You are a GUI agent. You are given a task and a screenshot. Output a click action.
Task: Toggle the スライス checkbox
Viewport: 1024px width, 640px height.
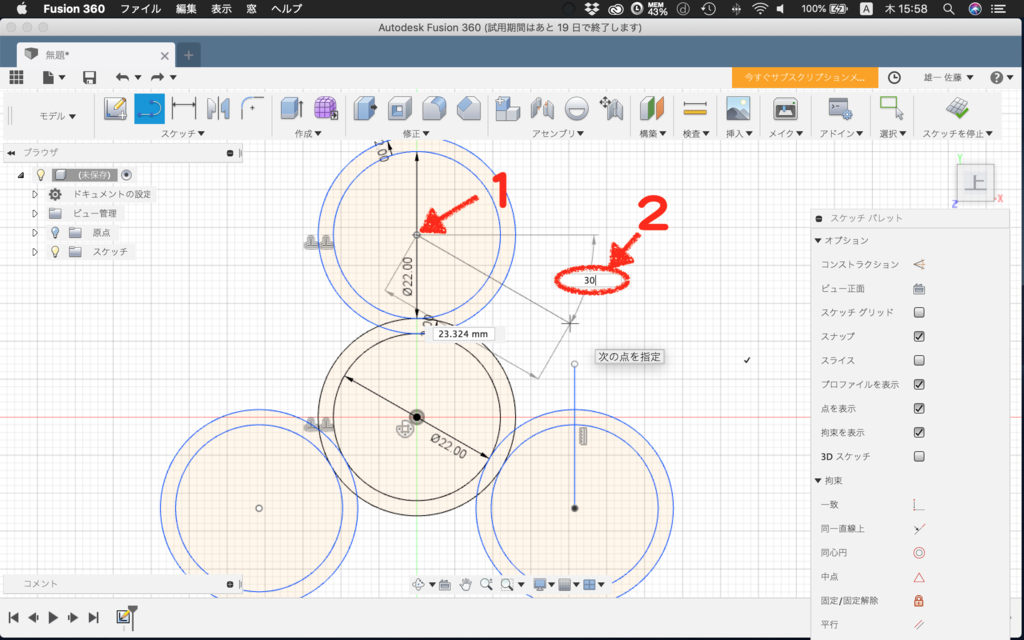[919, 360]
